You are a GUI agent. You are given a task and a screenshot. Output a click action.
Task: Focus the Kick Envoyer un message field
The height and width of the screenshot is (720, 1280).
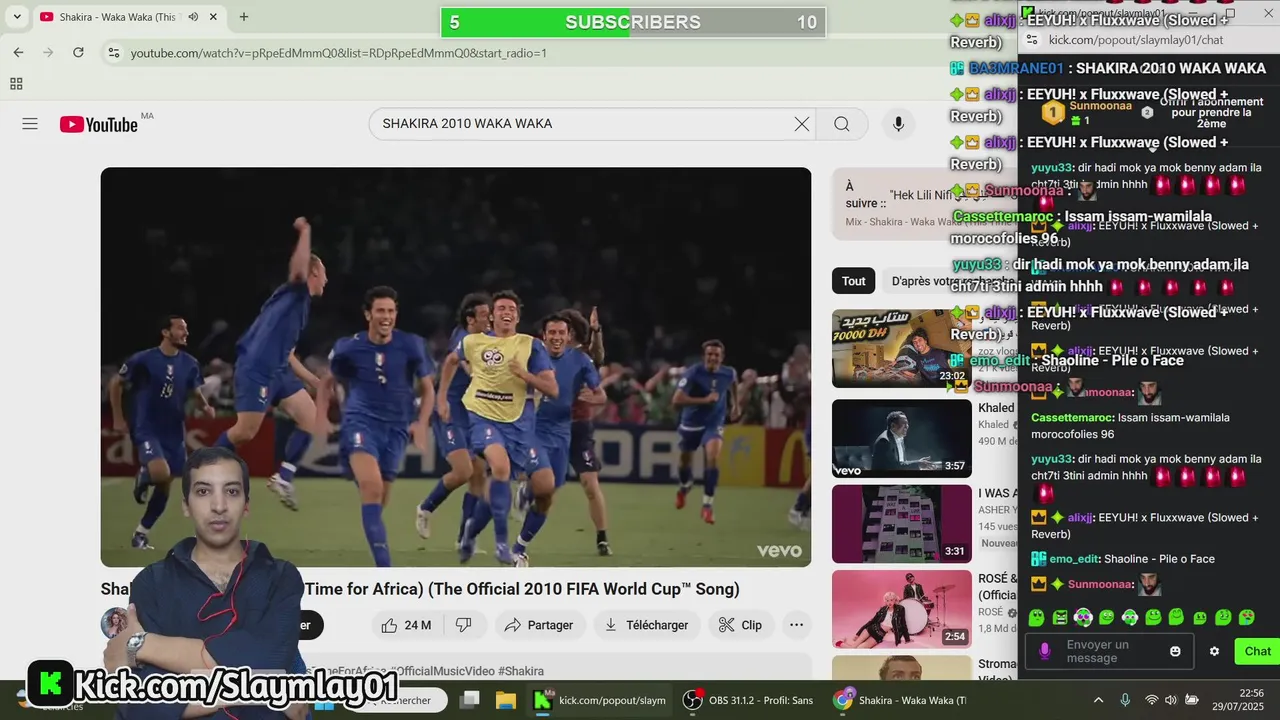tap(1110, 651)
